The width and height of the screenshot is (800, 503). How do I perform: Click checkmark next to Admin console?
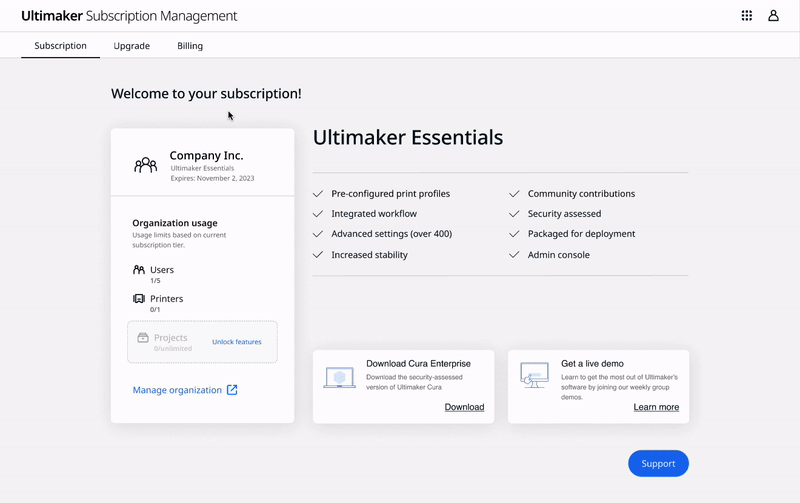point(514,255)
